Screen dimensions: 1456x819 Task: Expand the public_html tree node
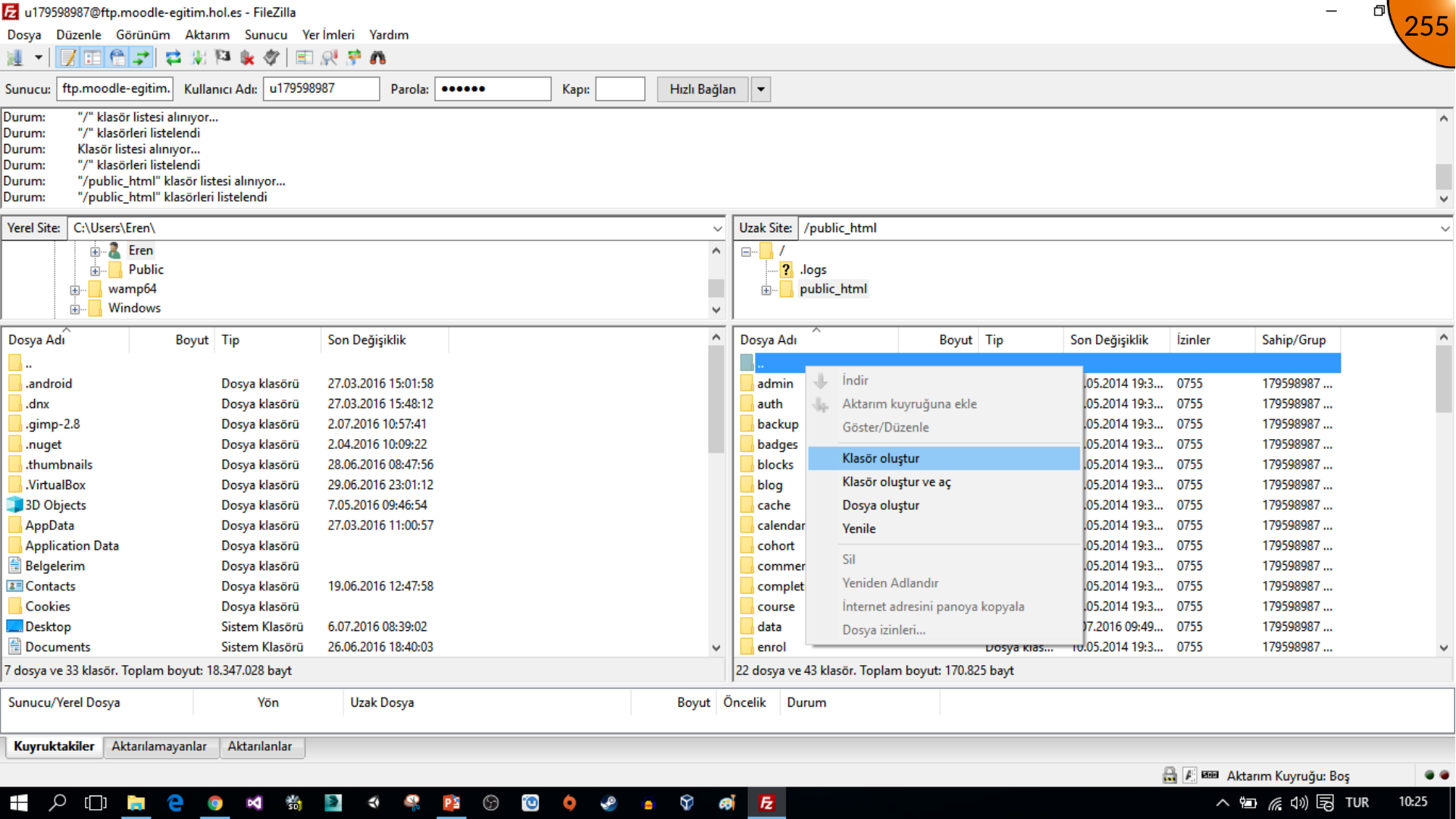[x=766, y=290]
